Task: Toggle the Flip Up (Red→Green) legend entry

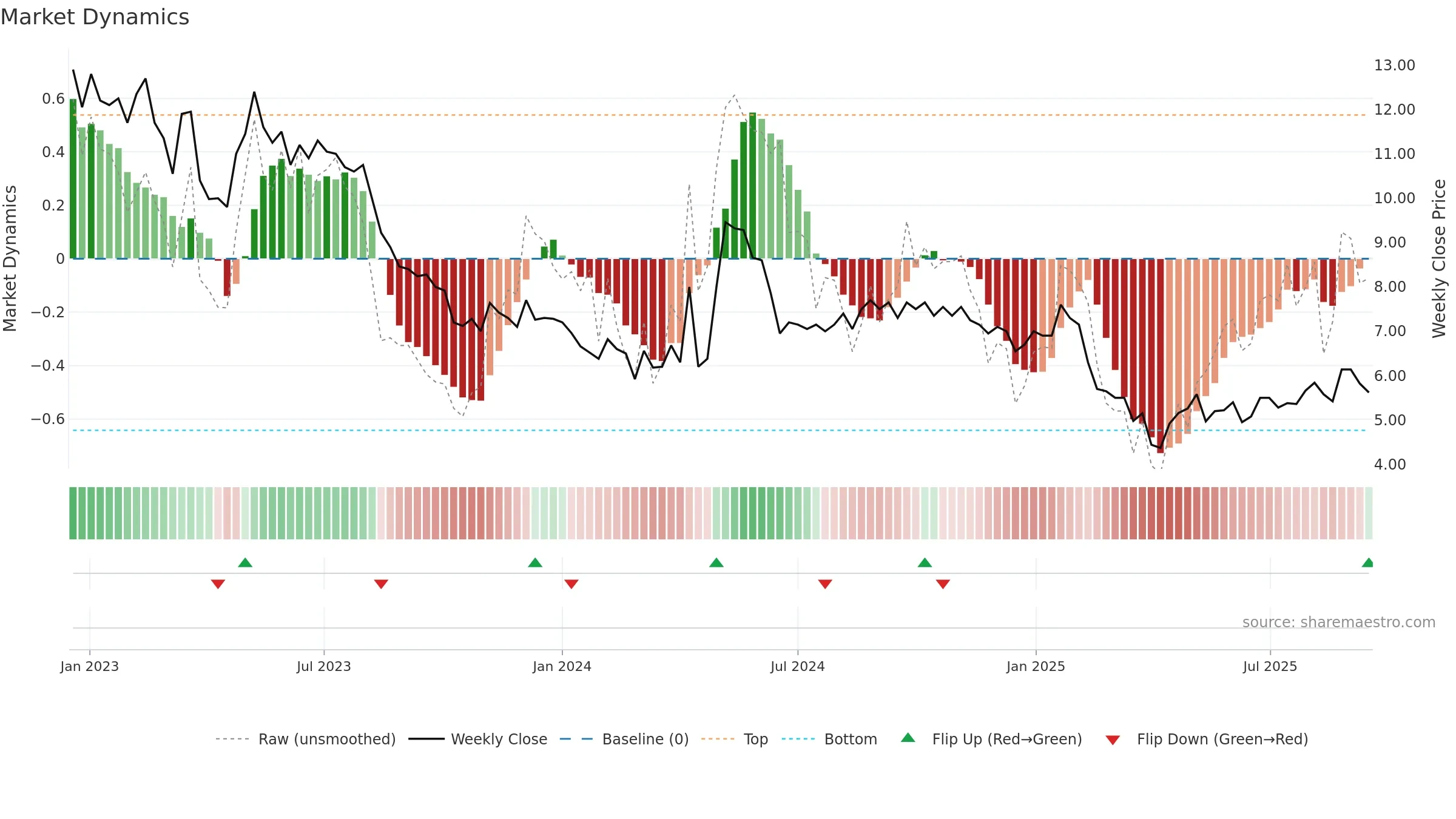Action: point(991,739)
